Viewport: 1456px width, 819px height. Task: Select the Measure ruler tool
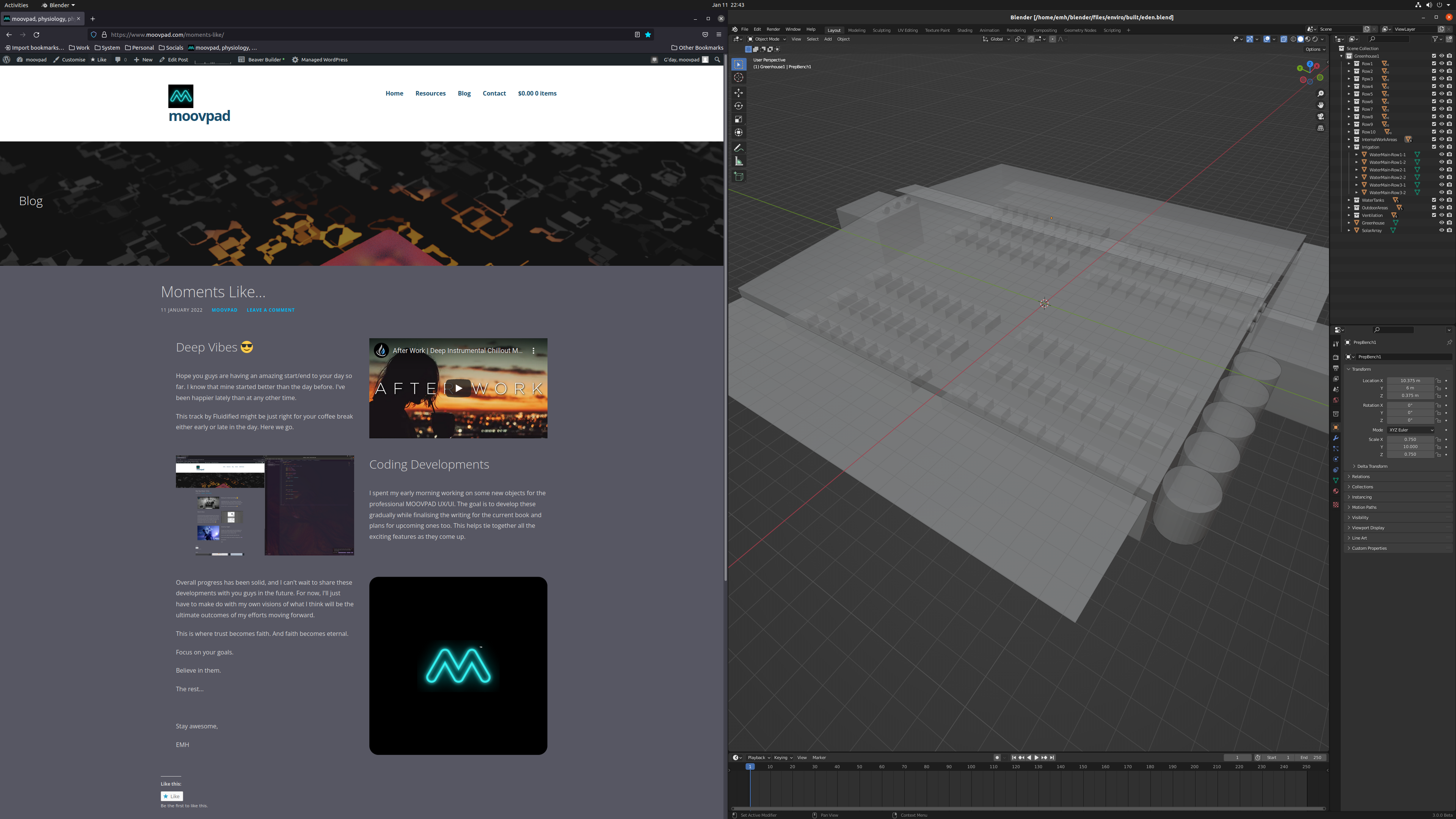pos(739,162)
